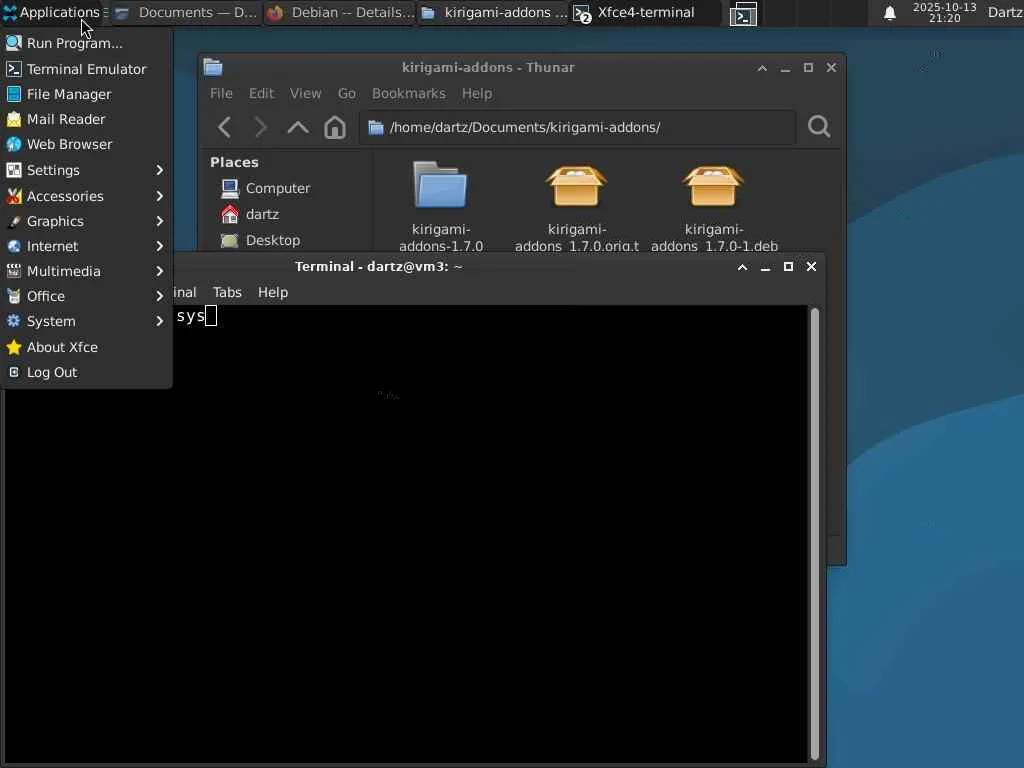
Task: Open Thunar Bookmarks menu
Action: [409, 93]
